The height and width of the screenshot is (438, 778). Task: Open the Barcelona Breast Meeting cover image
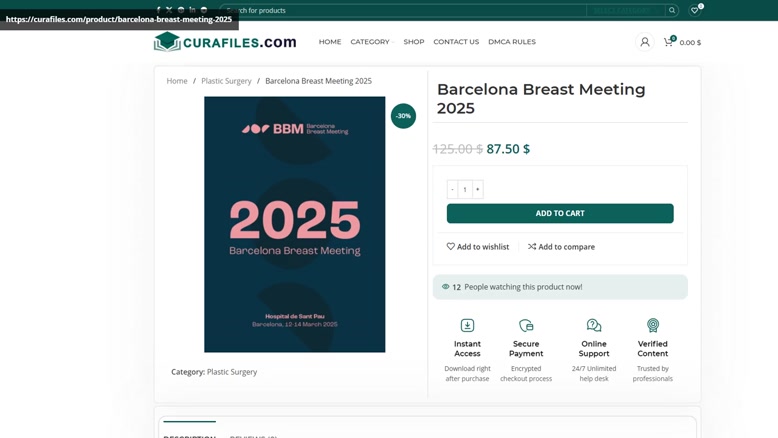(294, 224)
